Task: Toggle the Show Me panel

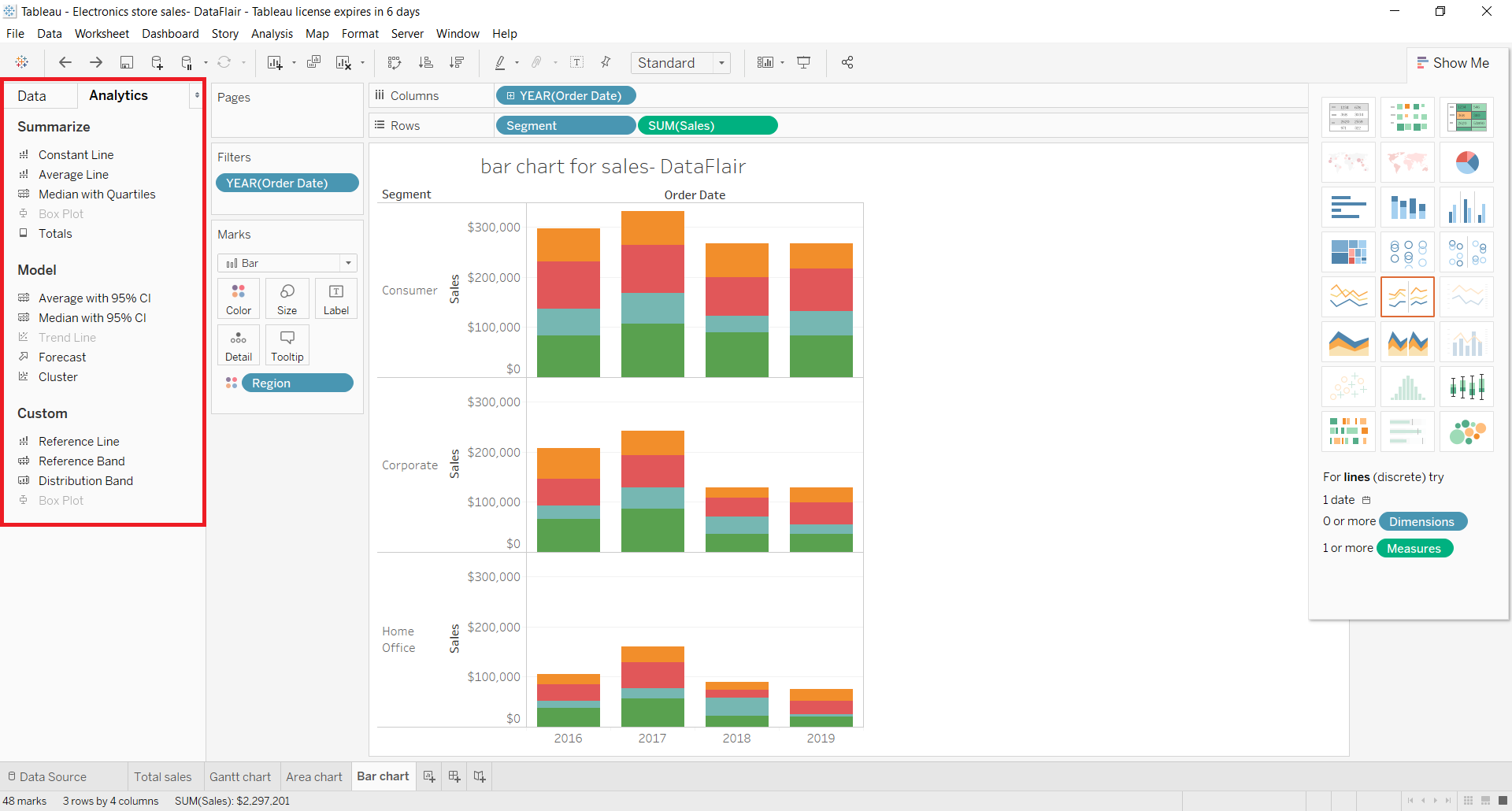Action: point(1453,63)
